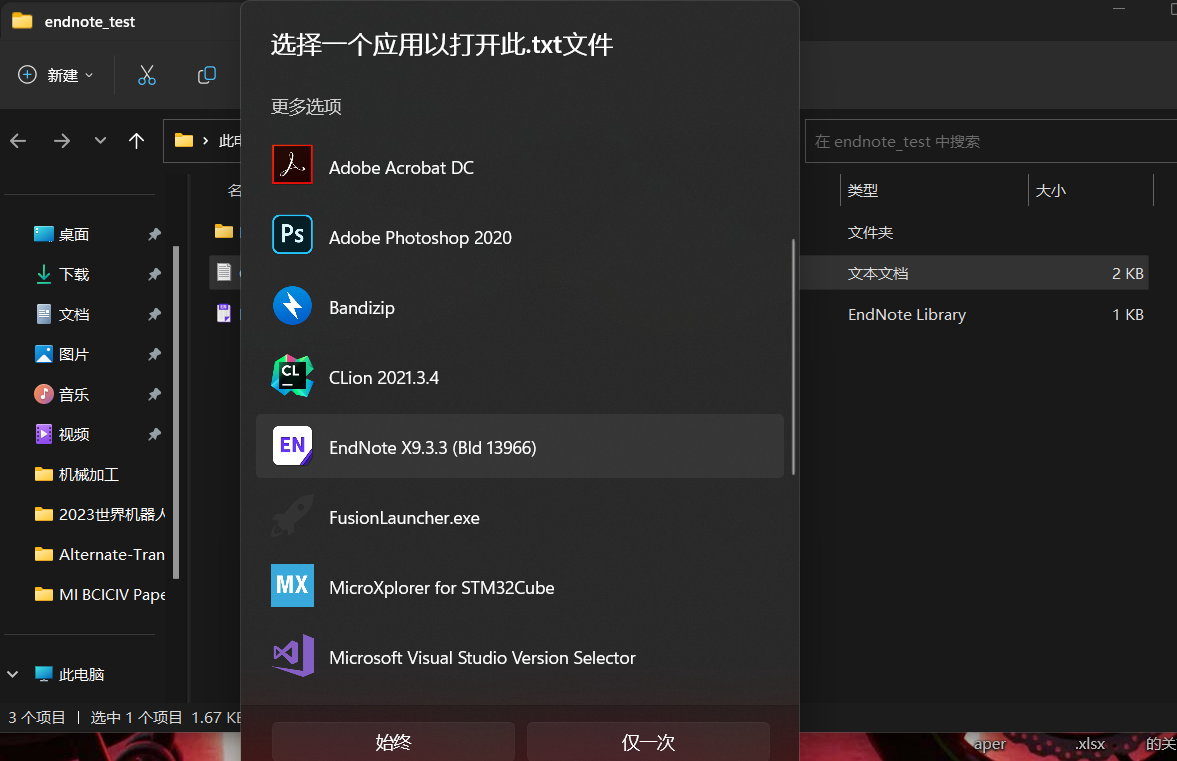
Task: Click the 文件夹 type cell
Action: 870,233
